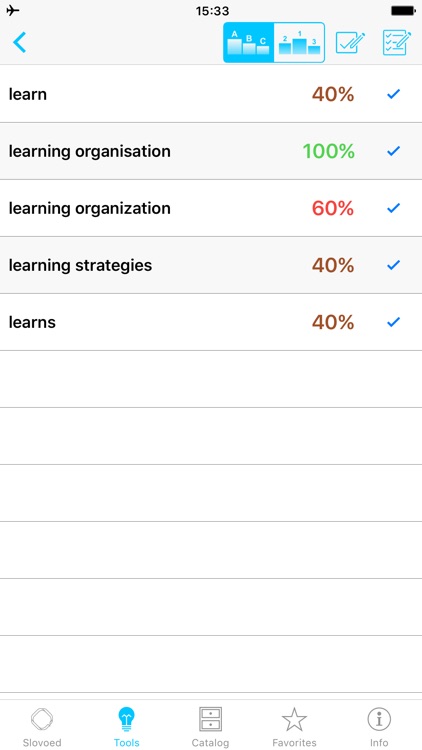Switch to ranking podium sort mode
Image resolution: width=422 pixels, height=750 pixels.
point(300,43)
